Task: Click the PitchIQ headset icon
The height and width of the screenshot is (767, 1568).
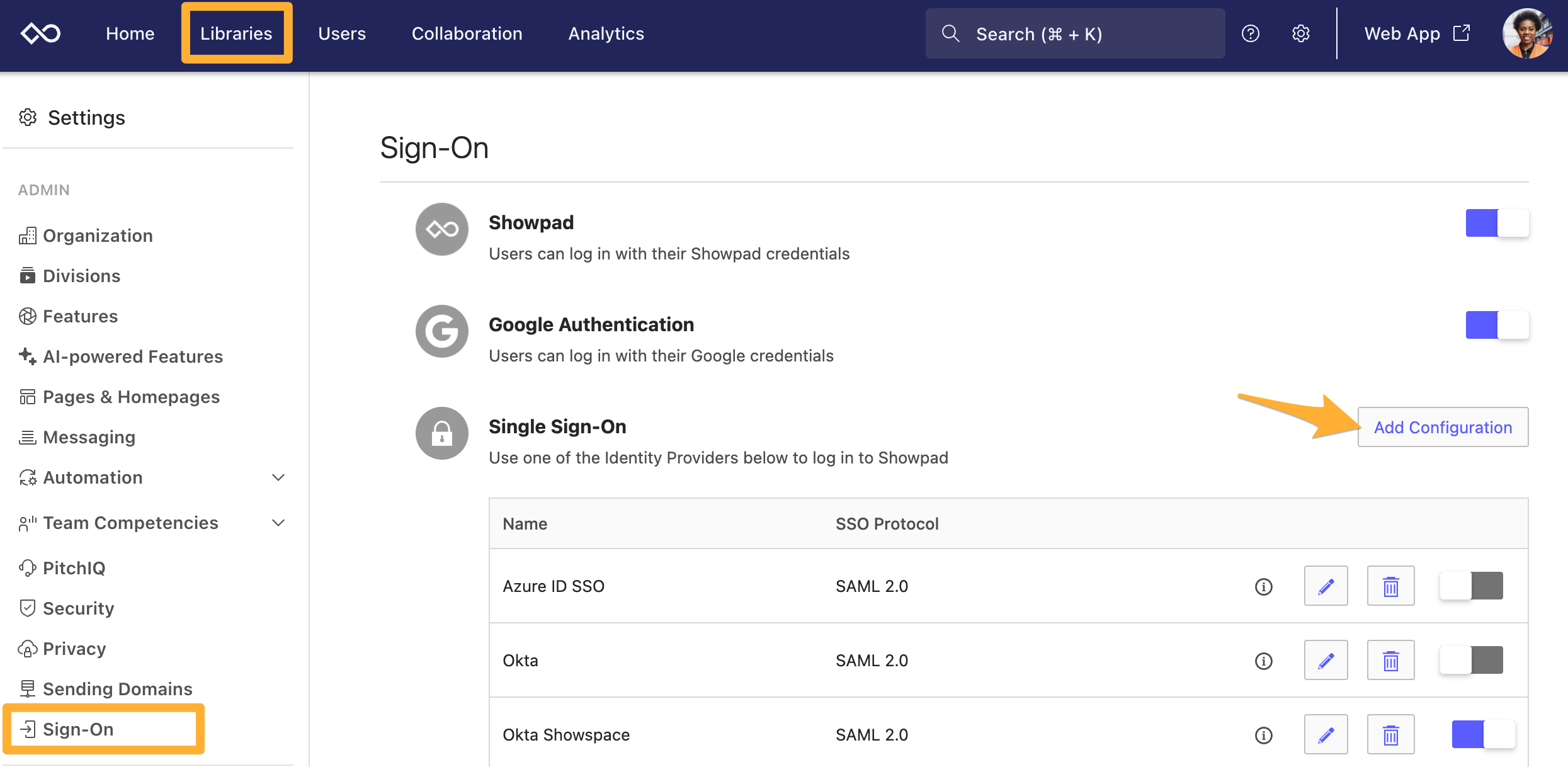Action: pyautogui.click(x=28, y=568)
